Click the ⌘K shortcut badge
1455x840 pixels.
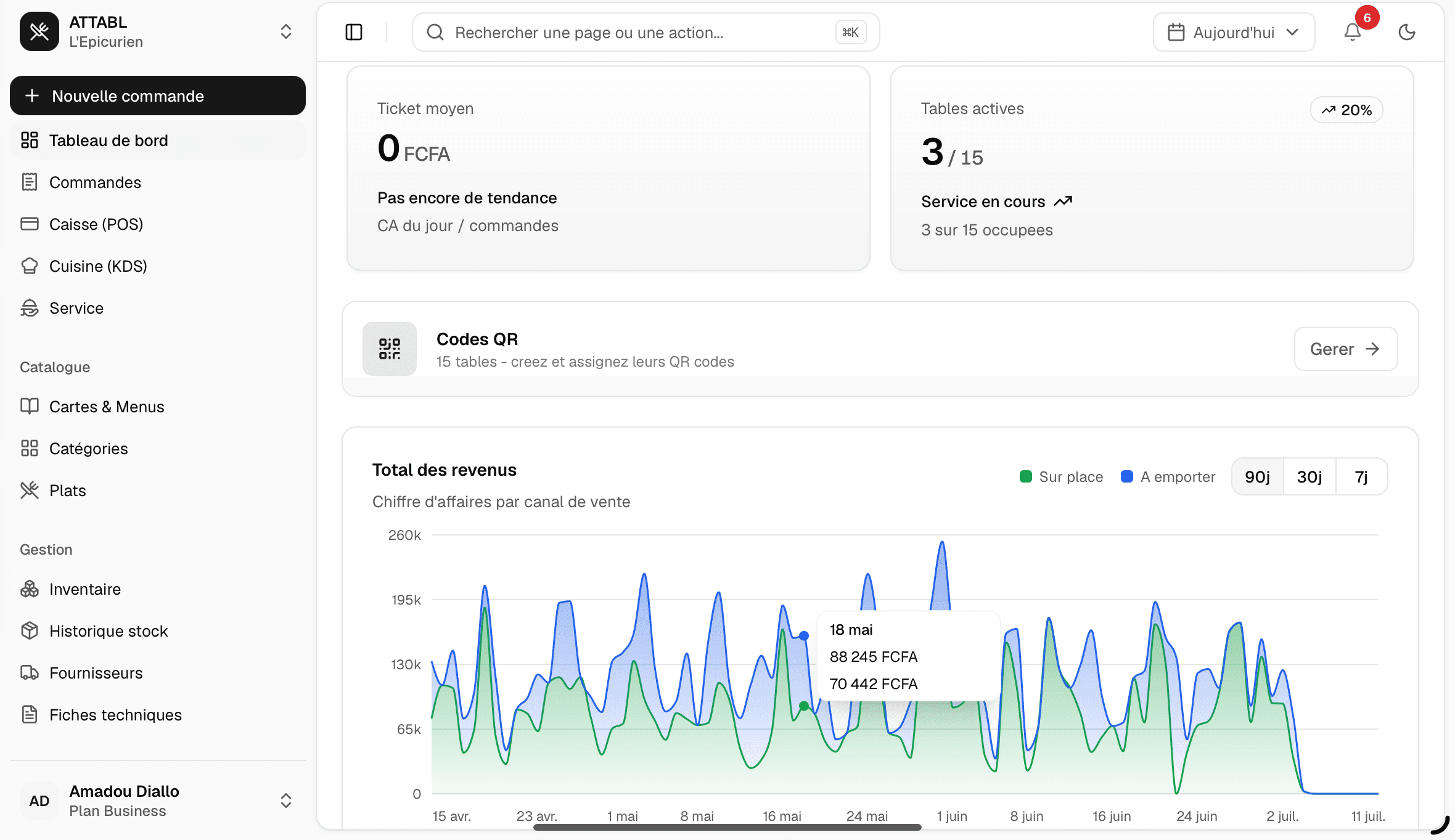click(x=851, y=32)
